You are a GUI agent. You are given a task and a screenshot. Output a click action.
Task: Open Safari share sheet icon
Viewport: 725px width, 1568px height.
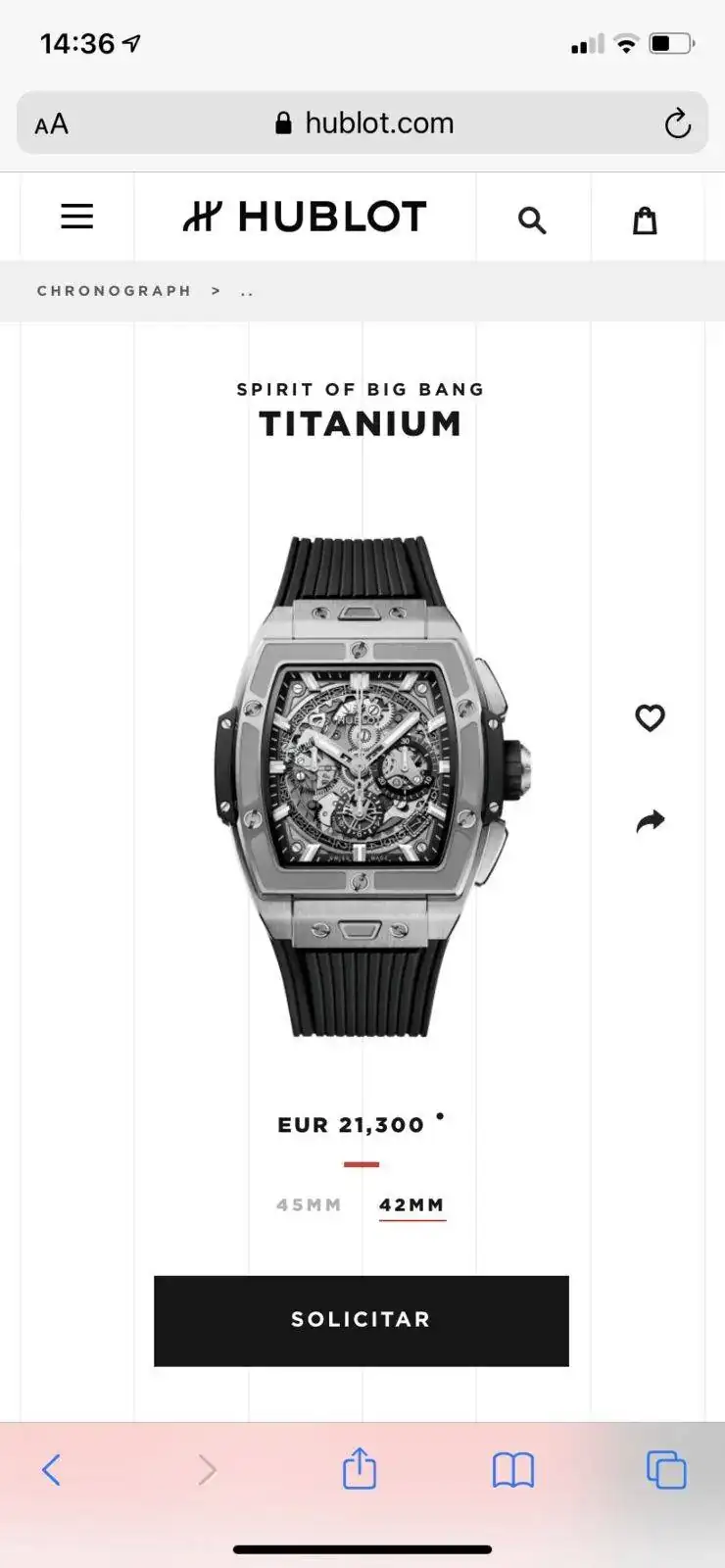click(x=360, y=1468)
